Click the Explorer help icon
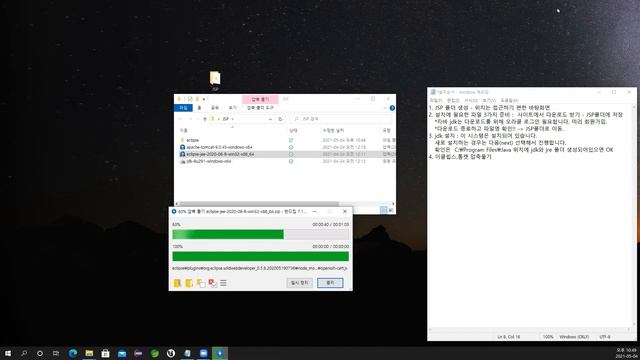Viewport: 640px width, 360px height. 392,108
